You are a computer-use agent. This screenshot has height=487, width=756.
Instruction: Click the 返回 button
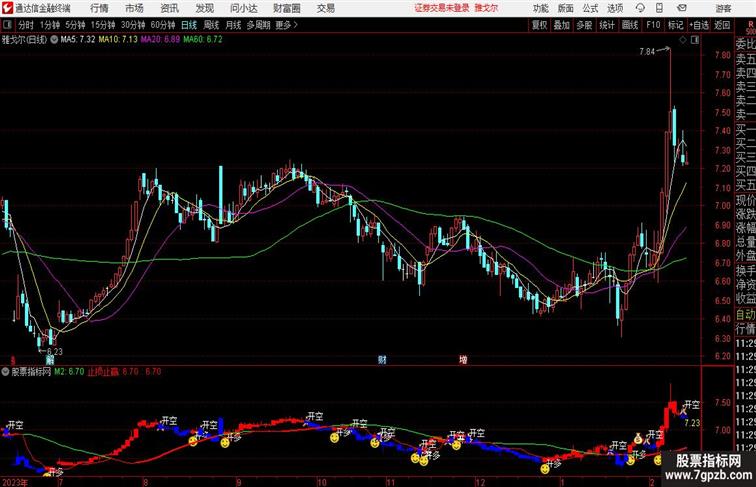(722, 25)
